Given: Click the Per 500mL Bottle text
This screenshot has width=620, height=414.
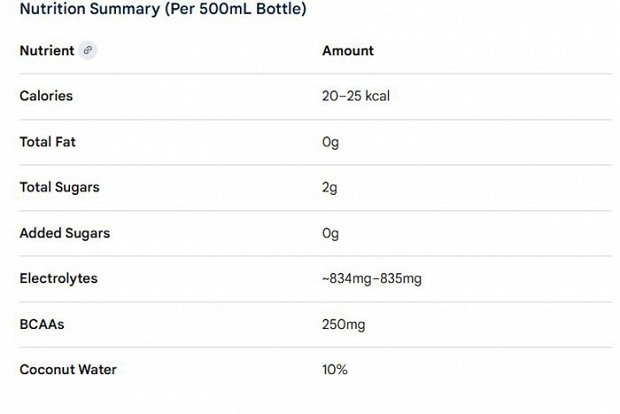Looking at the screenshot, I should click(235, 9).
